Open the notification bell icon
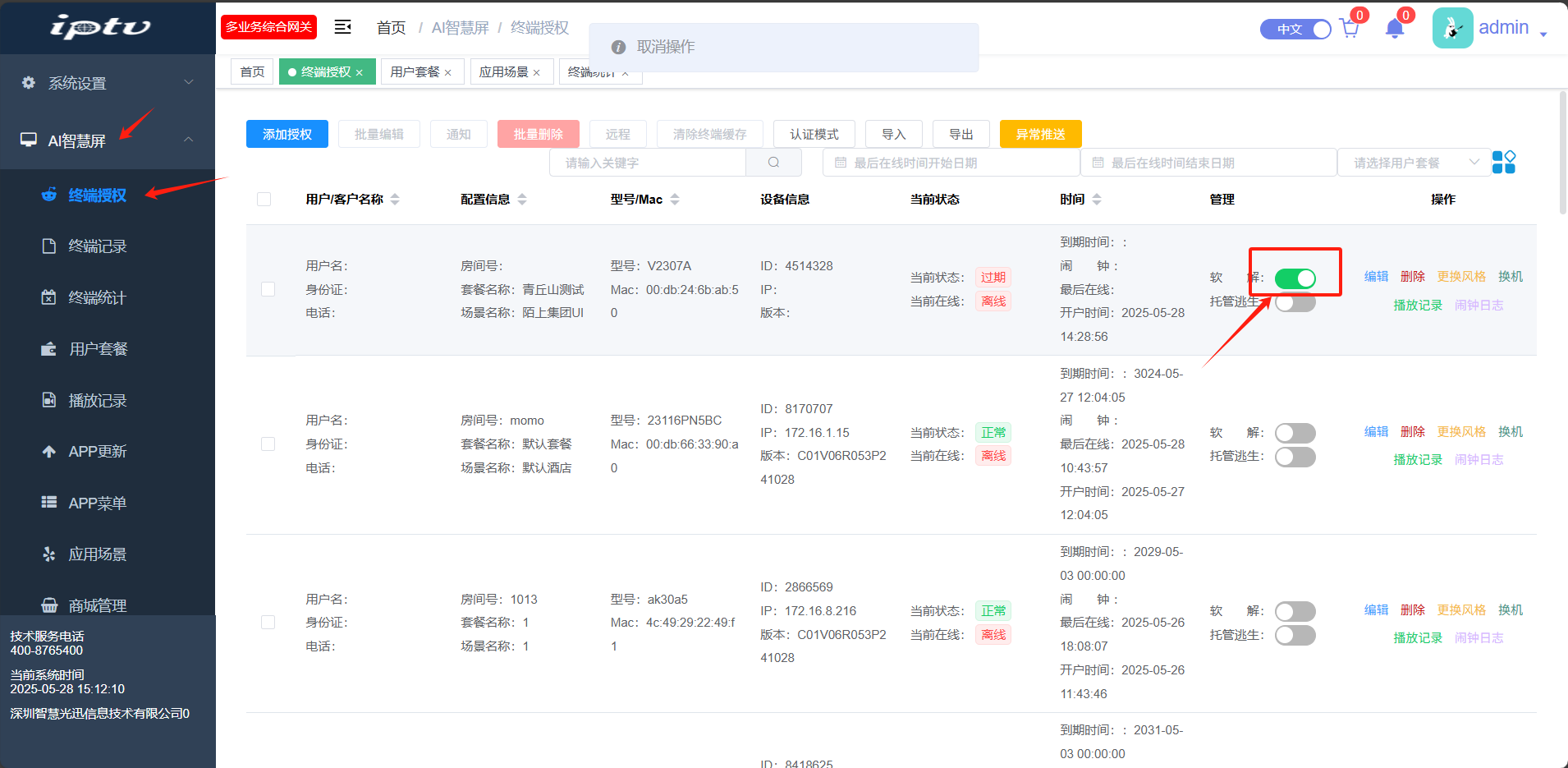 1394,30
